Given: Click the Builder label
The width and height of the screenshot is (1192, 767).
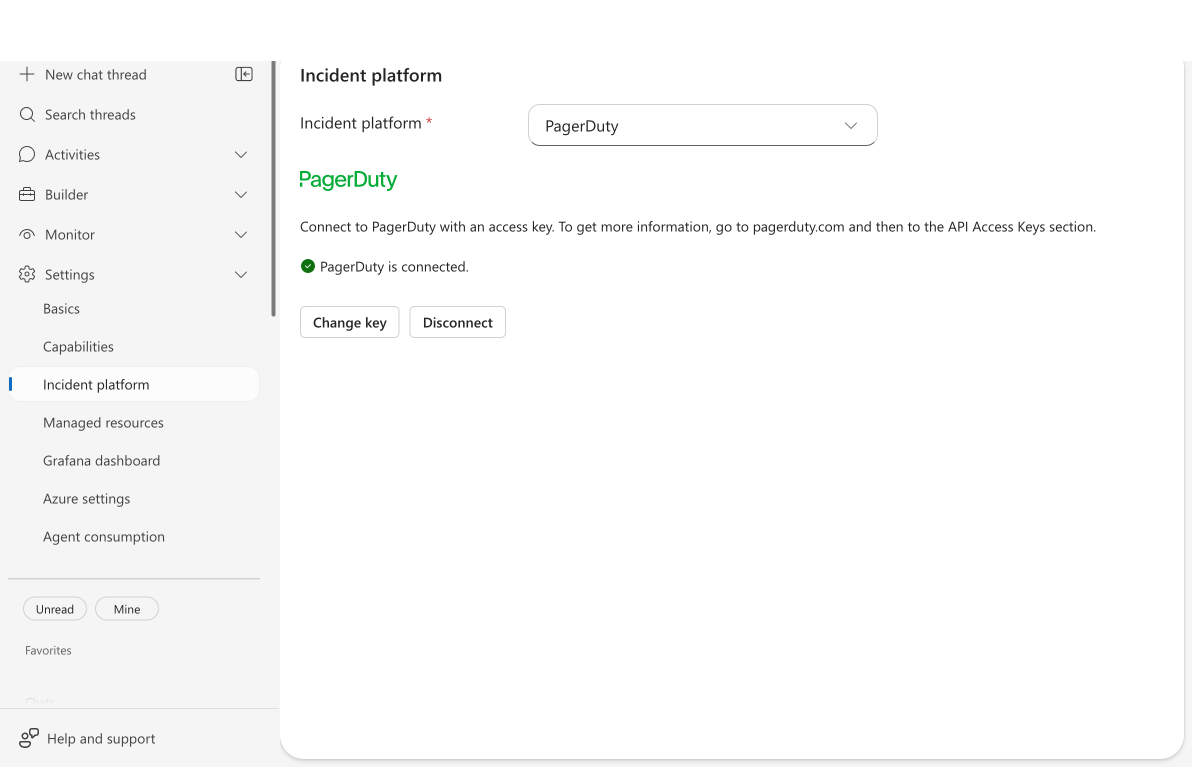Looking at the screenshot, I should (x=67, y=195).
